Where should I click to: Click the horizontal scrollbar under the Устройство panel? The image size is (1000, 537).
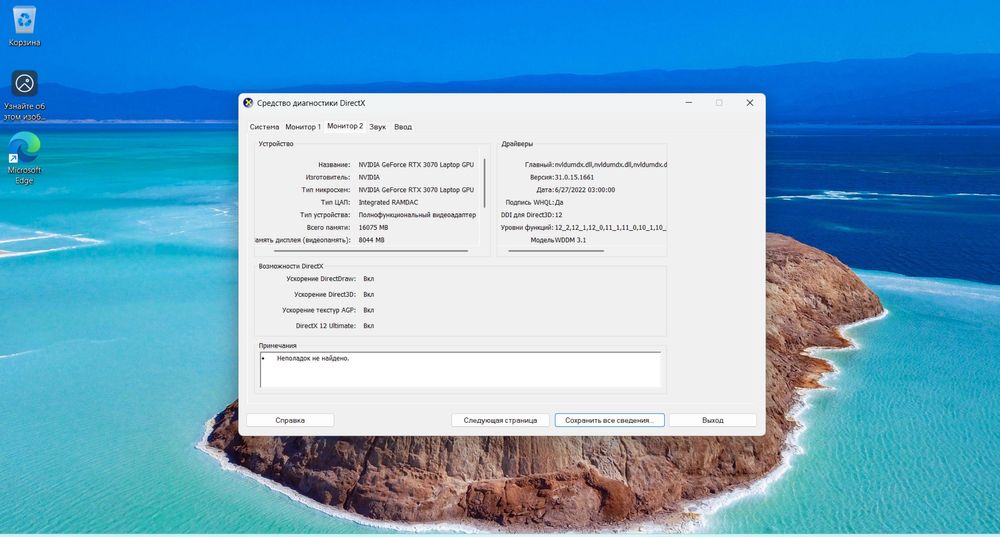[x=371, y=251]
